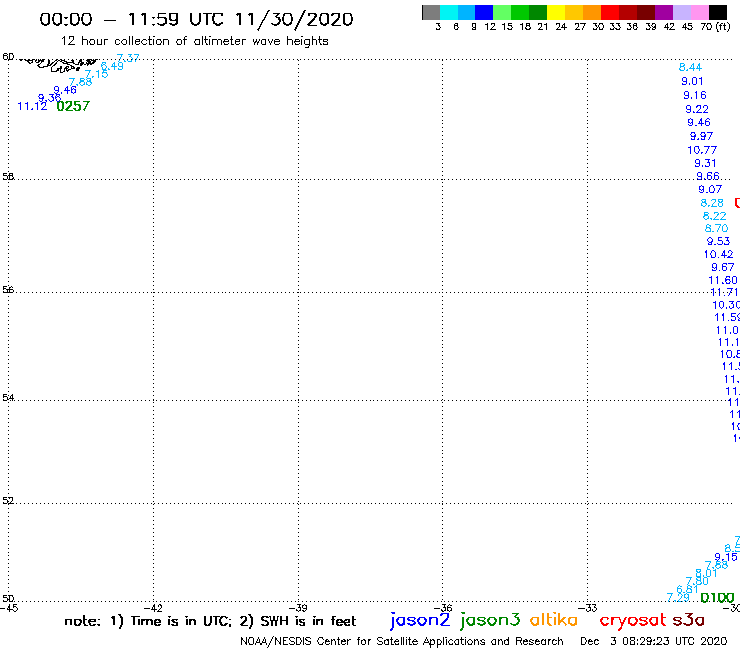Image resolution: width=740 pixels, height=650 pixels.
Task: Select the purple legend color swatch
Action: point(664,12)
